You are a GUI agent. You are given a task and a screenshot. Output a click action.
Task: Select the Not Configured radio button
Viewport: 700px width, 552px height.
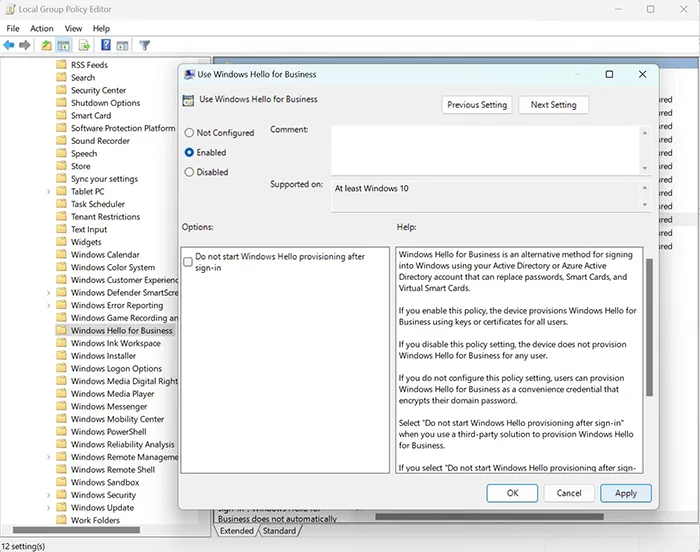(x=189, y=133)
